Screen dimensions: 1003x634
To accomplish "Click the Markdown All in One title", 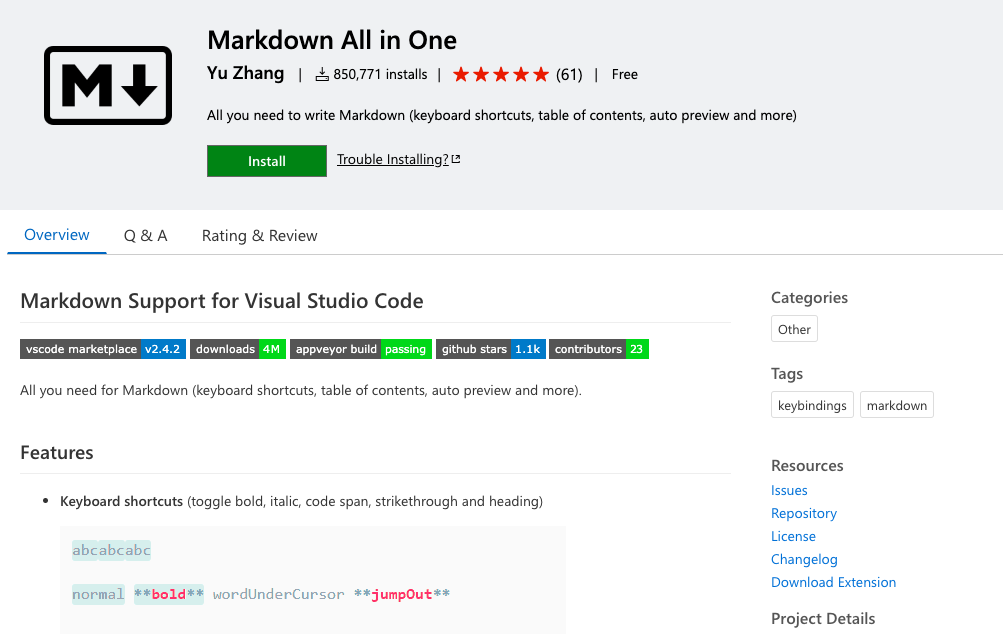I will [x=332, y=40].
